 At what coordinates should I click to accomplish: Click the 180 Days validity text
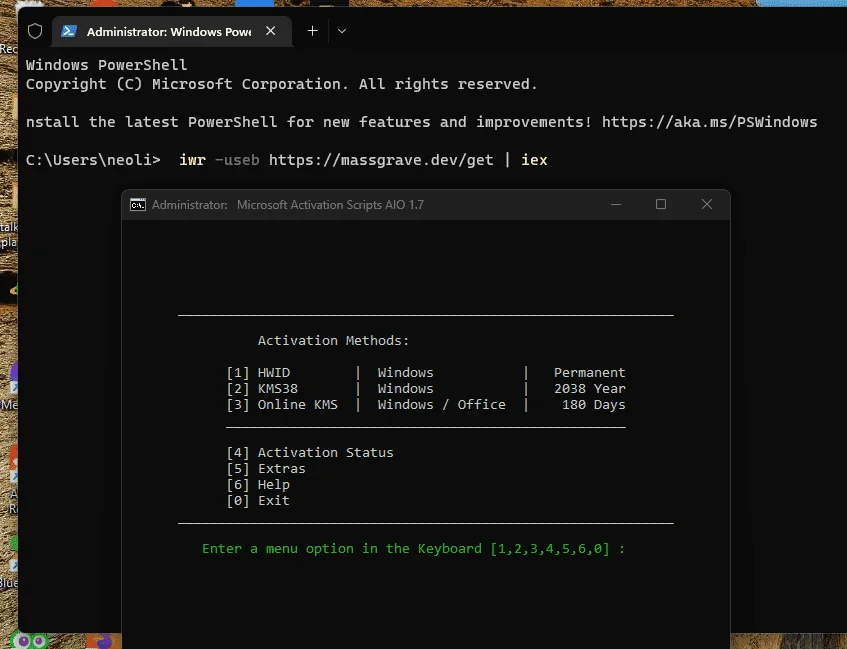tap(593, 405)
